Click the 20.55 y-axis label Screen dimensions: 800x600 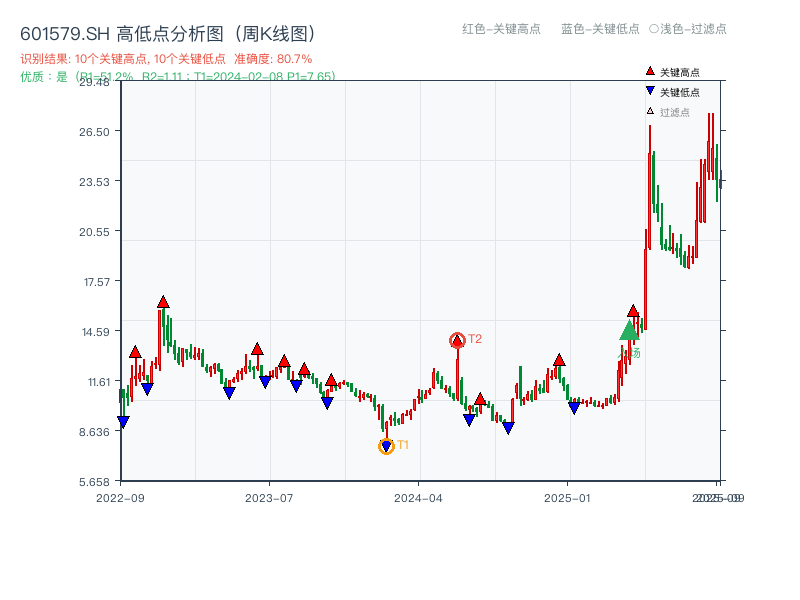94,232
